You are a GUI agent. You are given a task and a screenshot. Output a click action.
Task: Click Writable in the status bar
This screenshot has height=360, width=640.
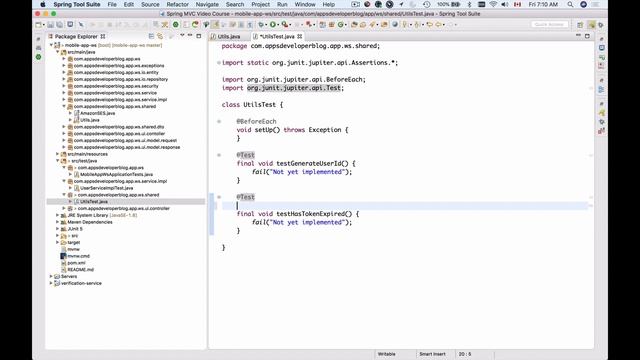387,354
